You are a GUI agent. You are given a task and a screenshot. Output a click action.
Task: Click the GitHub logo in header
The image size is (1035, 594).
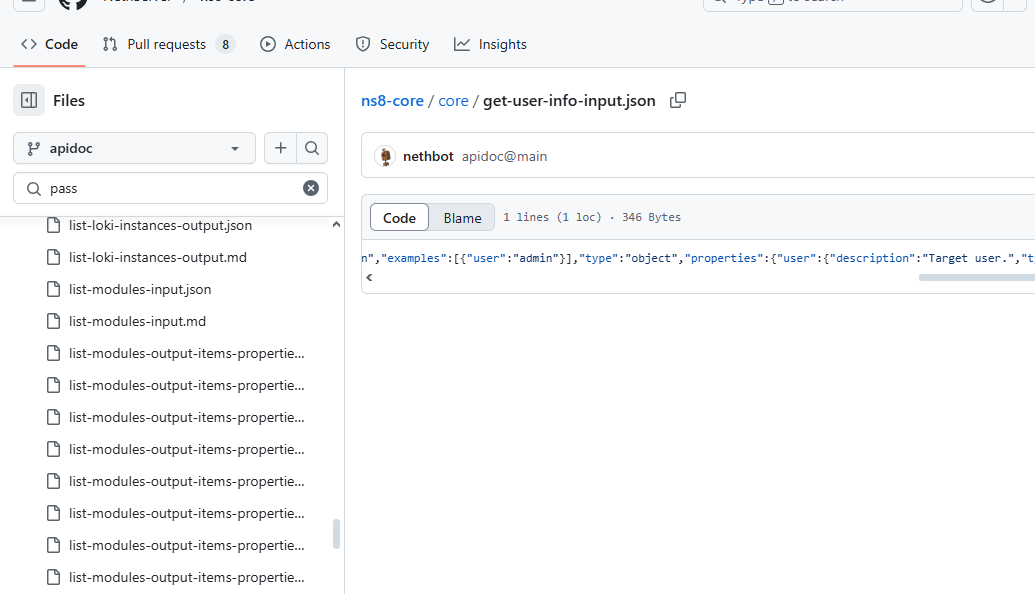tap(73, 3)
